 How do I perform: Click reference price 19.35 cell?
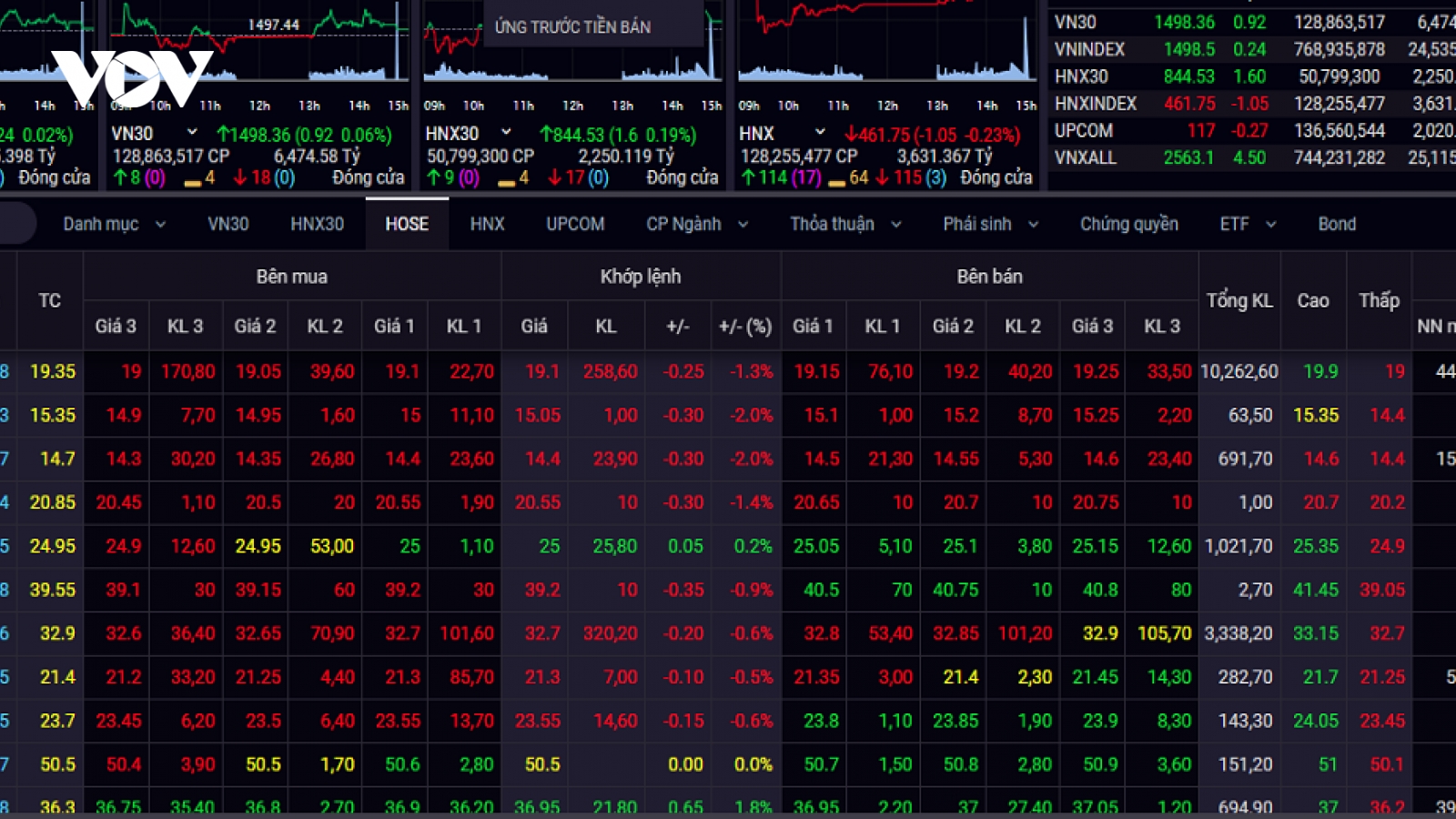click(52, 371)
